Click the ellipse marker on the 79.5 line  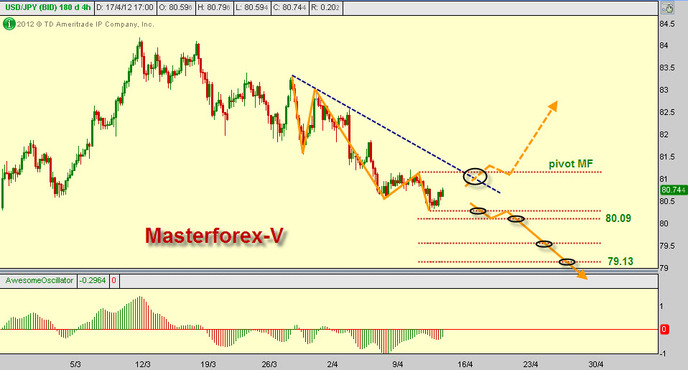click(x=544, y=244)
